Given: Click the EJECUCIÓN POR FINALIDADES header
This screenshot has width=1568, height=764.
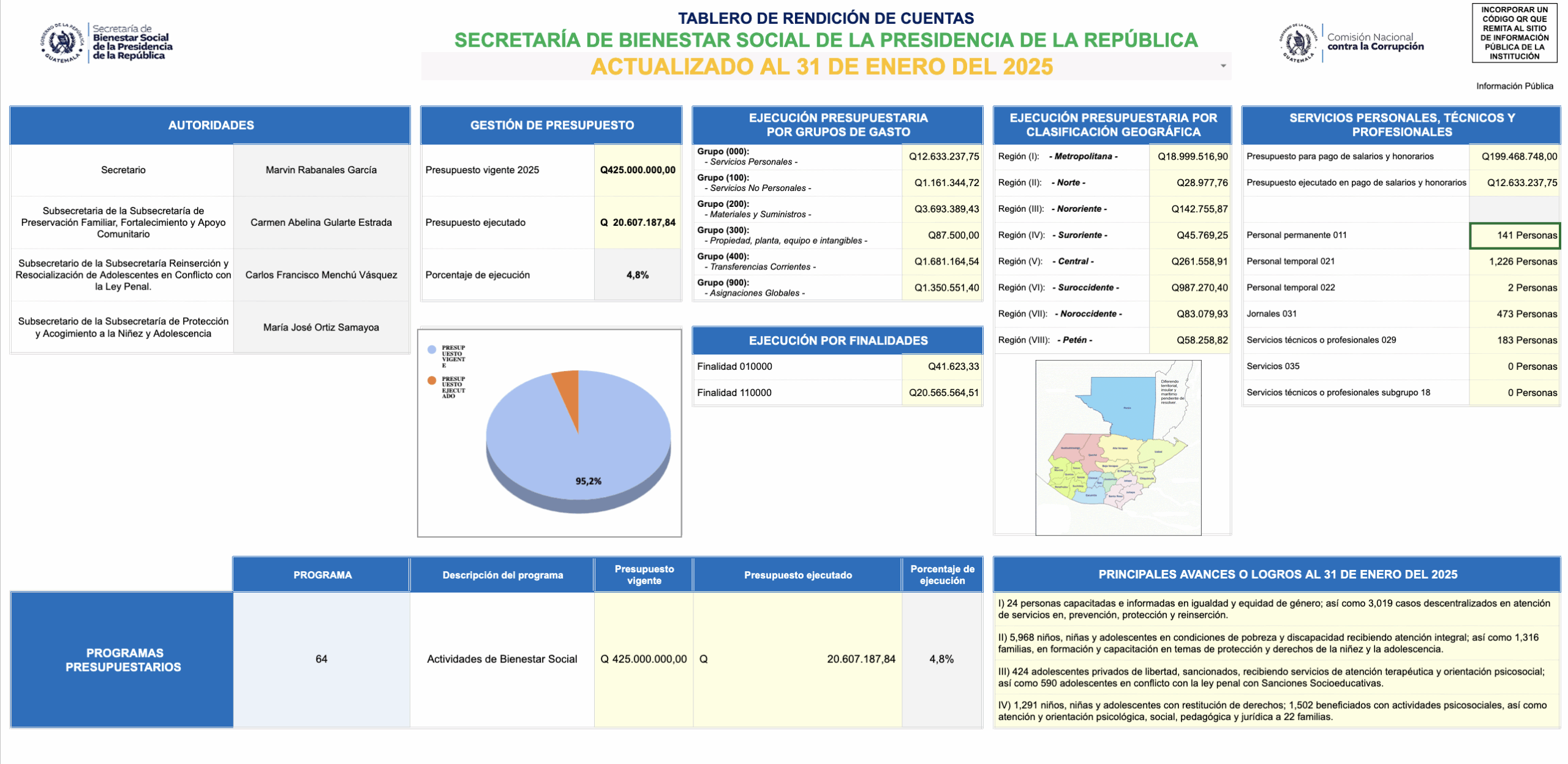Looking at the screenshot, I should coord(837,340).
